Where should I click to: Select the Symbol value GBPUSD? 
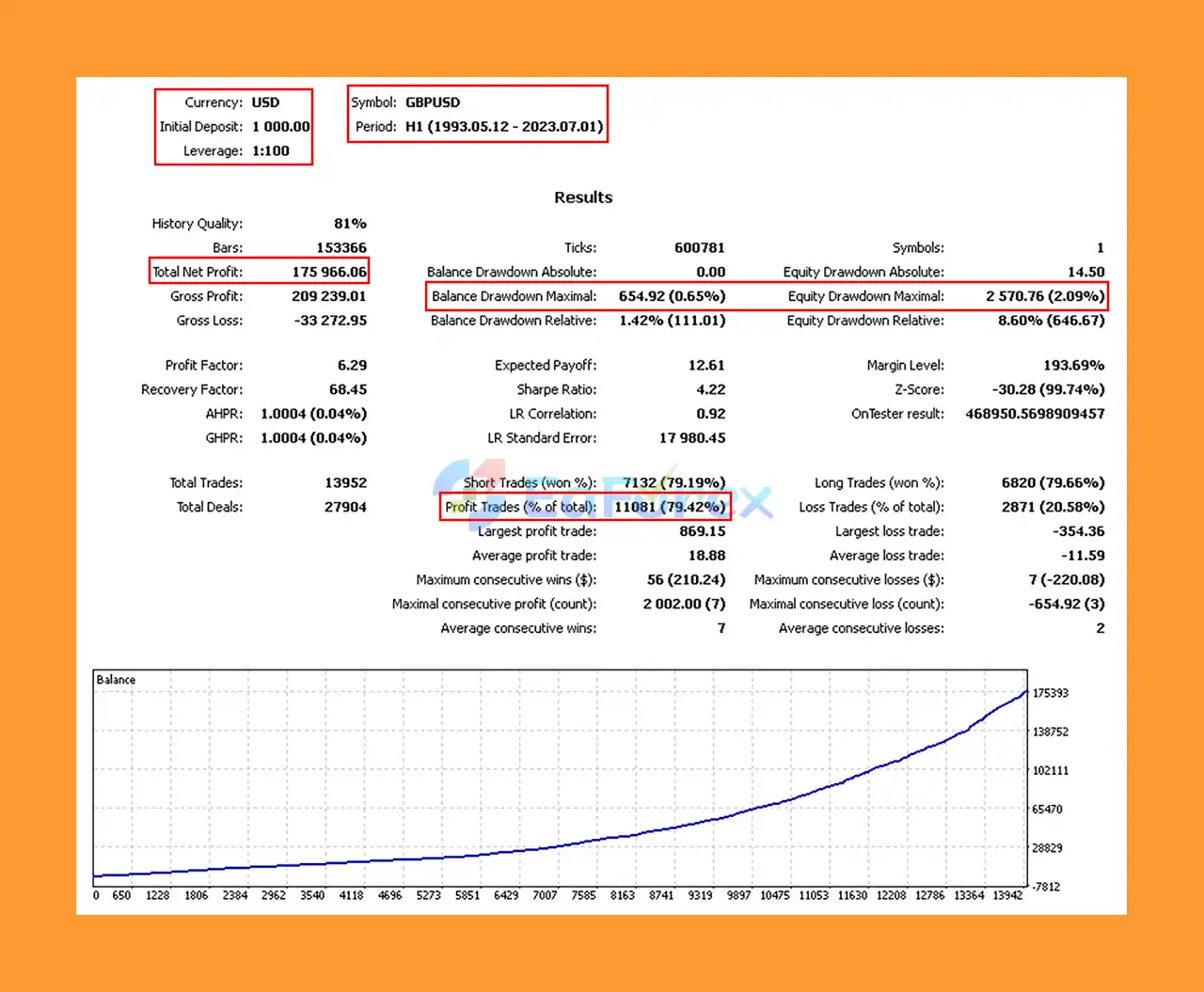433,102
